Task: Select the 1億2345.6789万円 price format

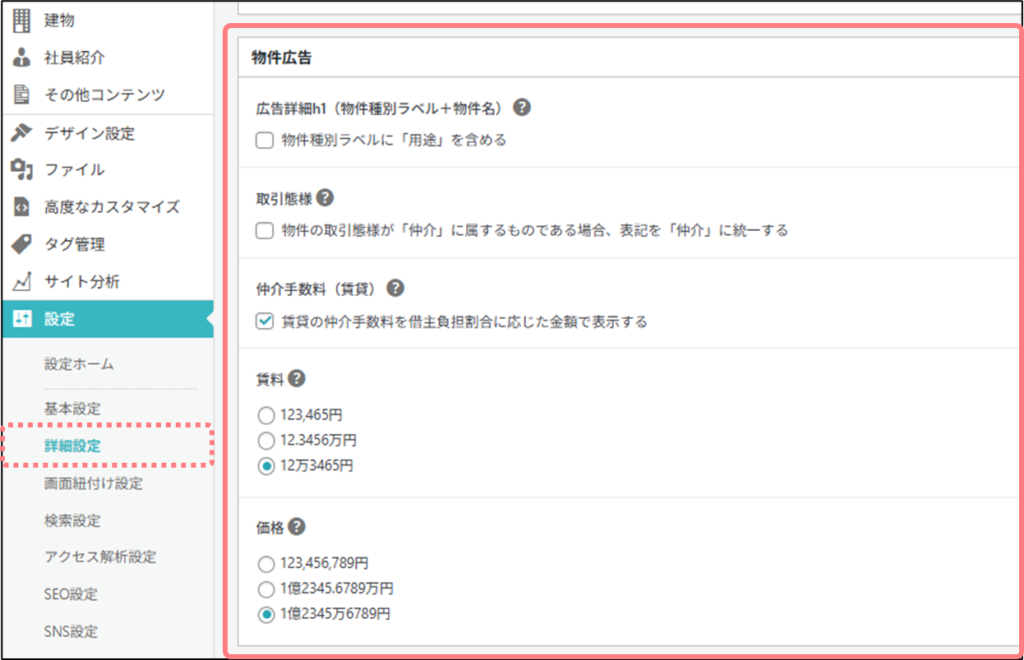Action: (x=265, y=588)
